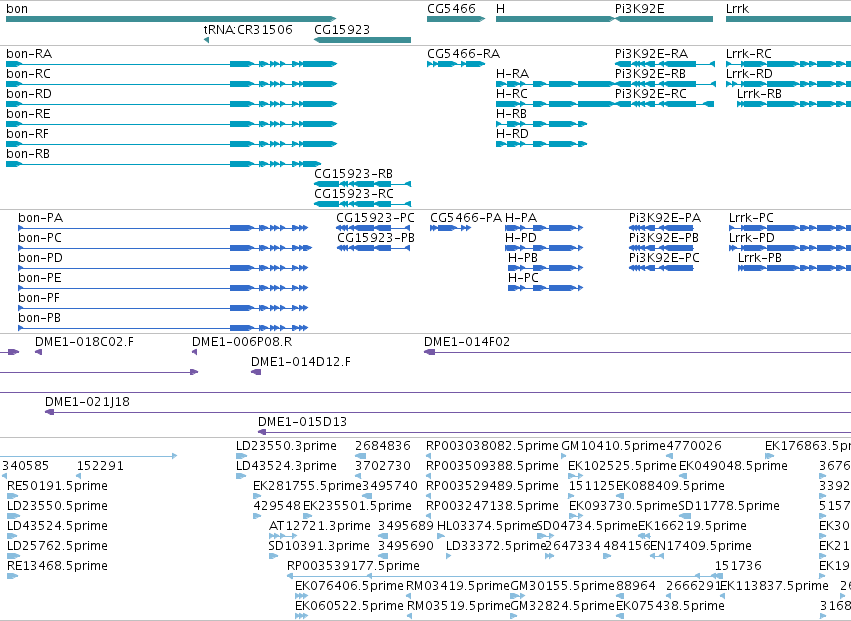This screenshot has height=621, width=851.
Task: Click the bon-RC transcript label
Action: point(28,74)
